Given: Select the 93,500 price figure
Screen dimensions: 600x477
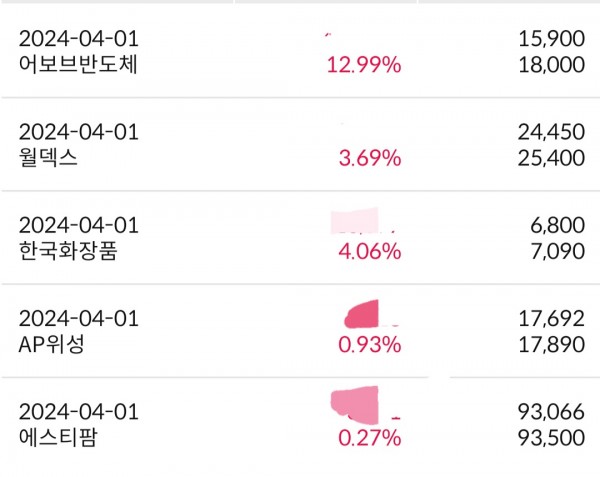Looking at the screenshot, I should (x=550, y=438).
